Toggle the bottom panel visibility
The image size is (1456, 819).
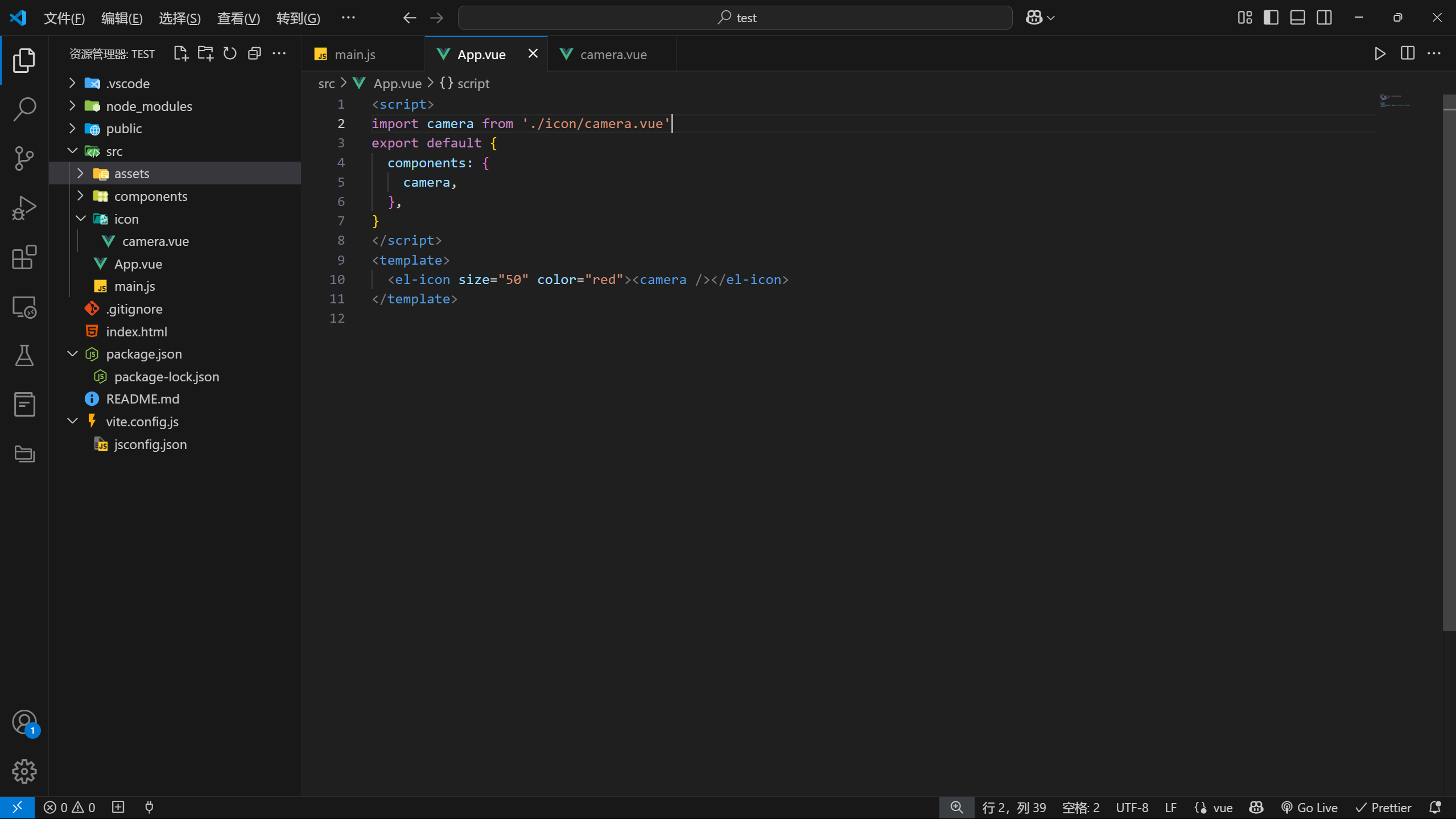pyautogui.click(x=1297, y=17)
